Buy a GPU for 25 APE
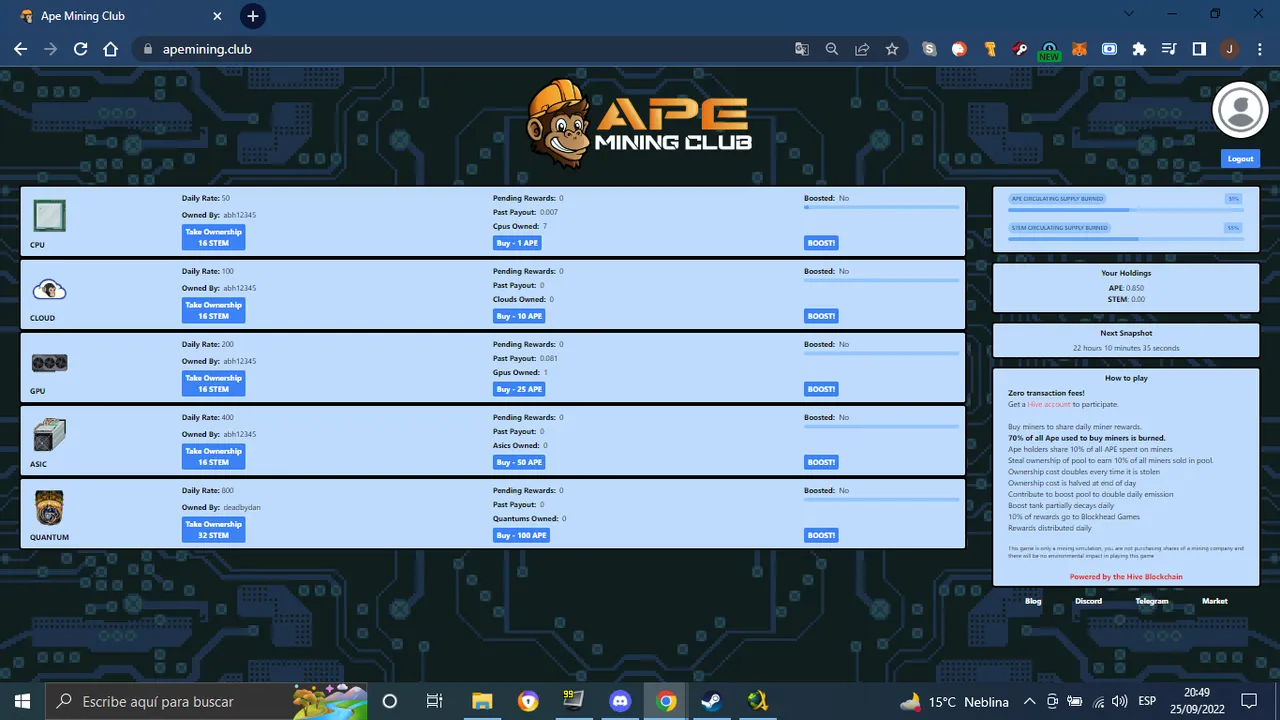 520,389
